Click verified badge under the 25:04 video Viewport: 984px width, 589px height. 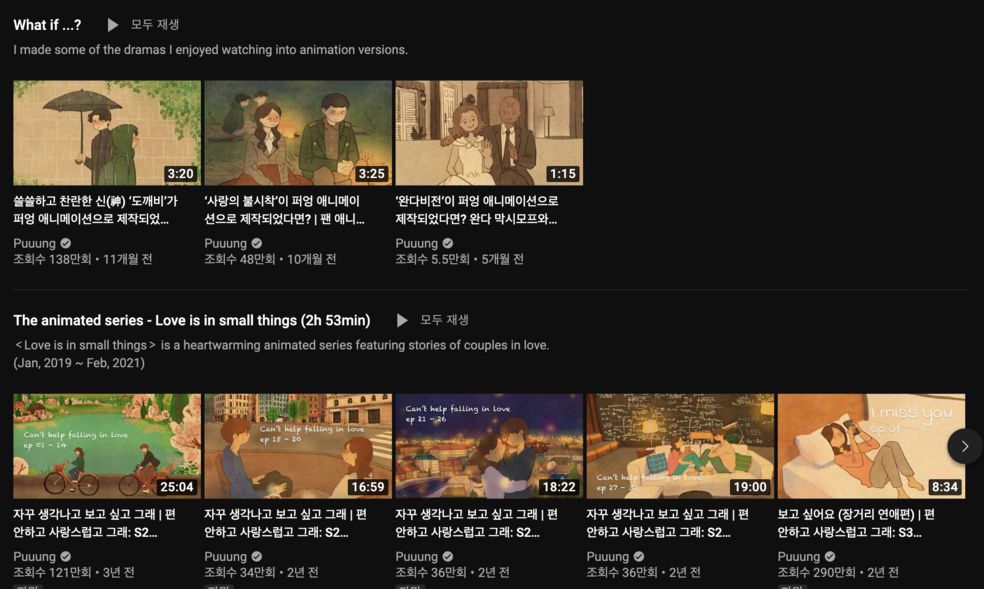tap(66, 556)
